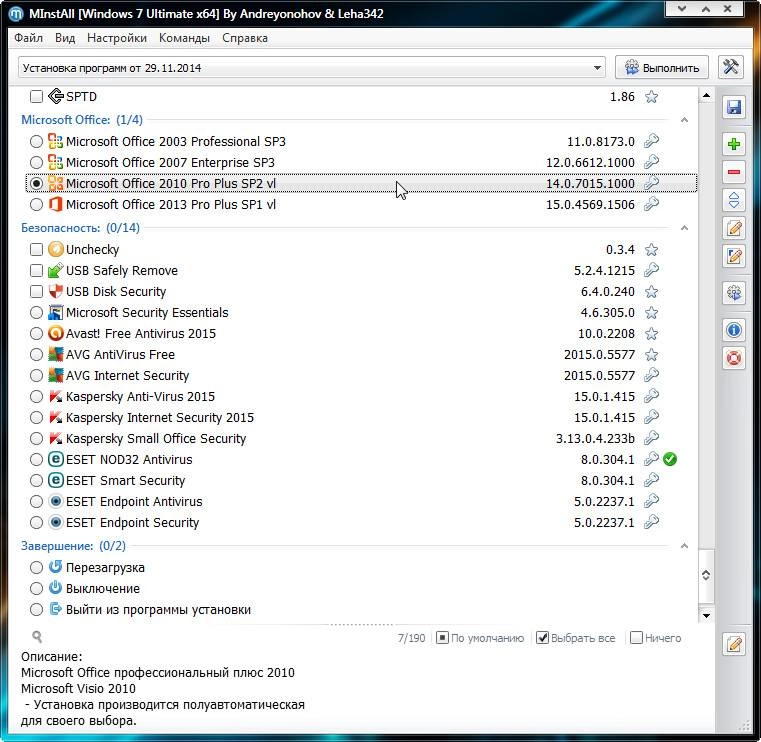Choose the Выключение radio button
This screenshot has height=742, width=761.
(x=36, y=588)
